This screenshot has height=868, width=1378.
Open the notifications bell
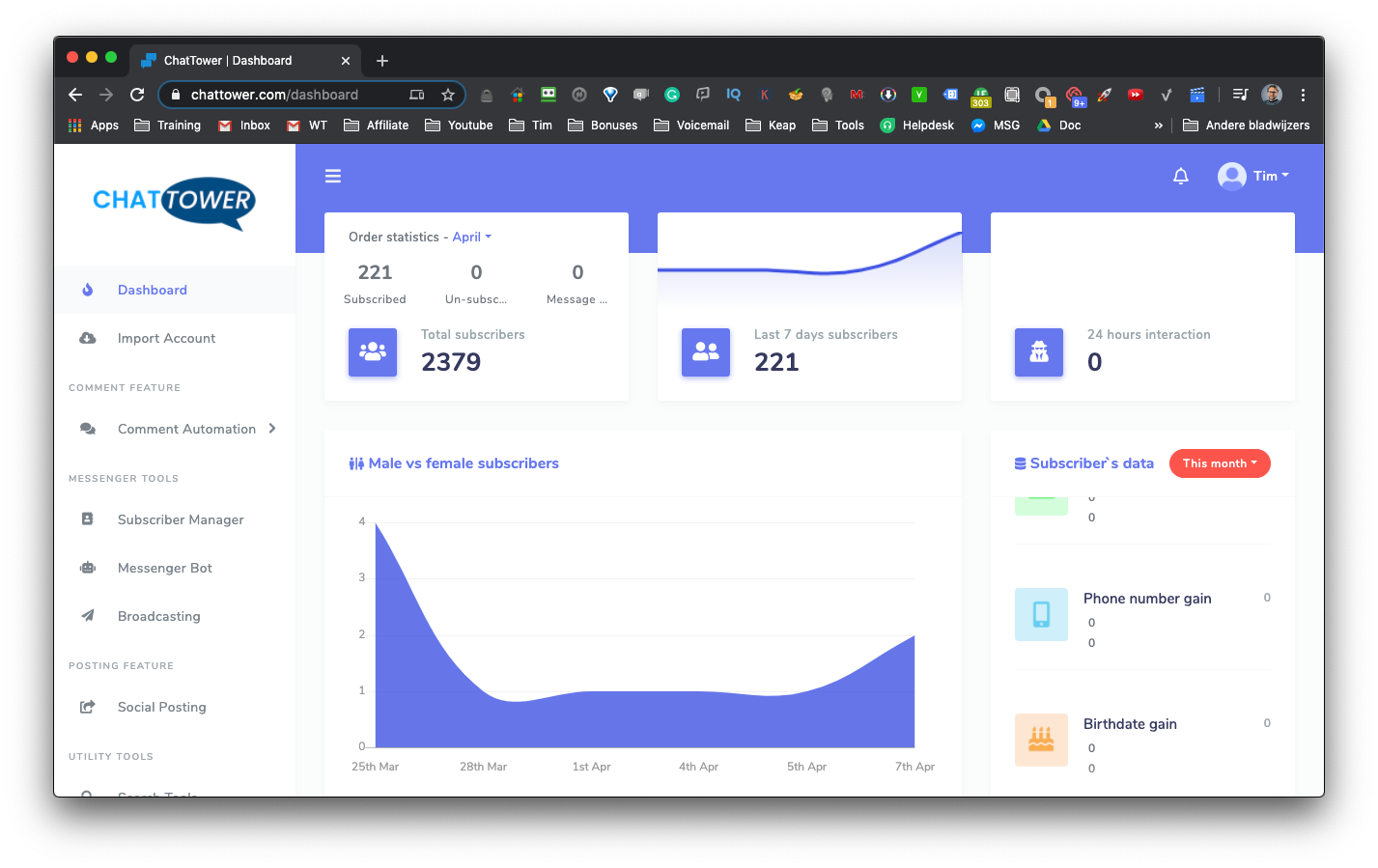click(x=1180, y=176)
